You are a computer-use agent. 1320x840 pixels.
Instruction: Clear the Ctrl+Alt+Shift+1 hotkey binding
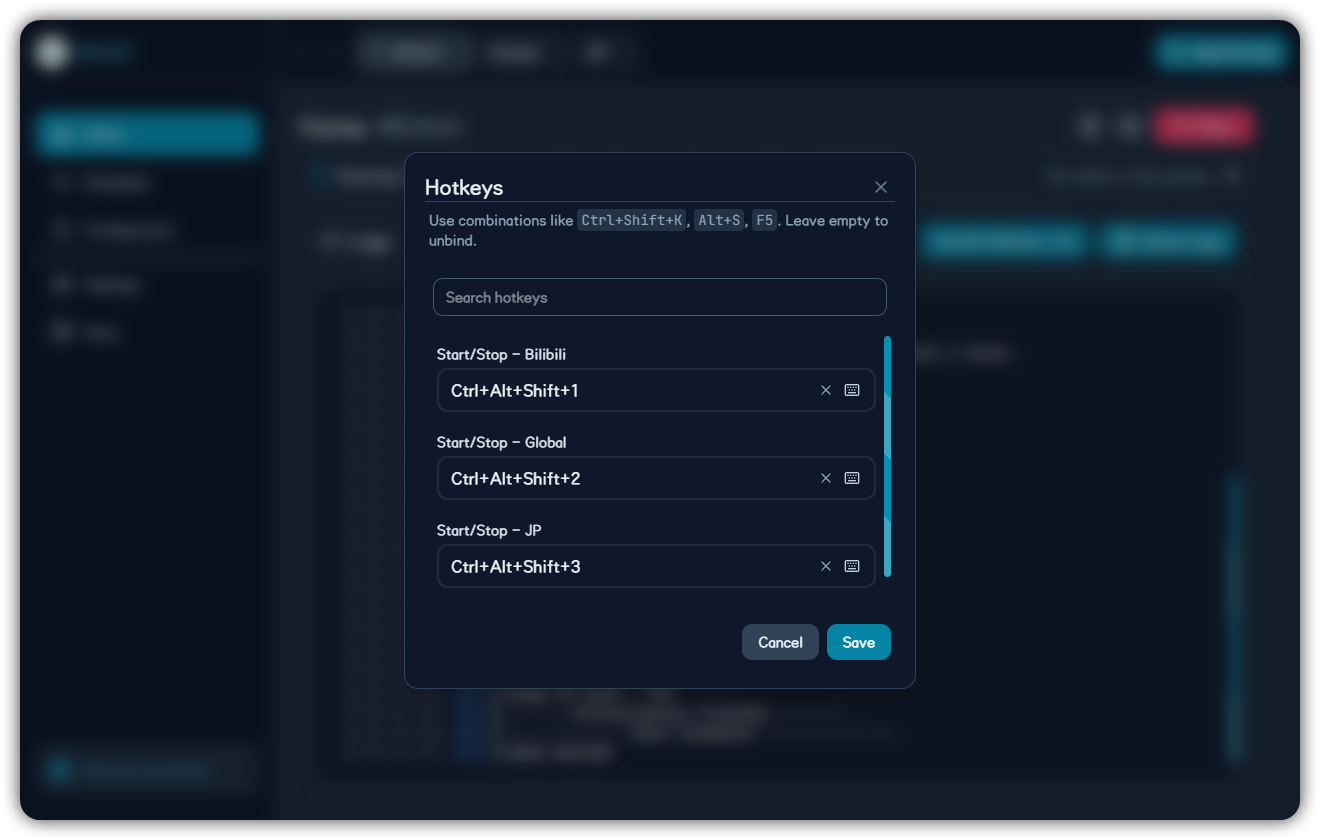pyautogui.click(x=826, y=390)
